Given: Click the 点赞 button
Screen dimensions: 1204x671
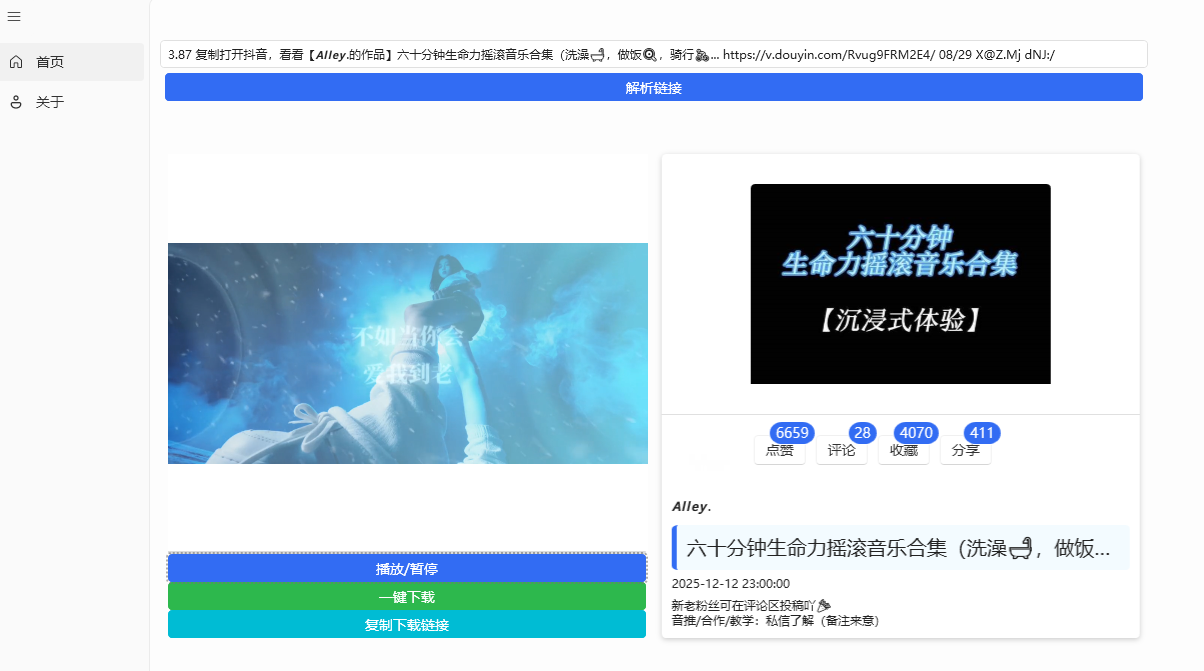Looking at the screenshot, I should point(780,451).
